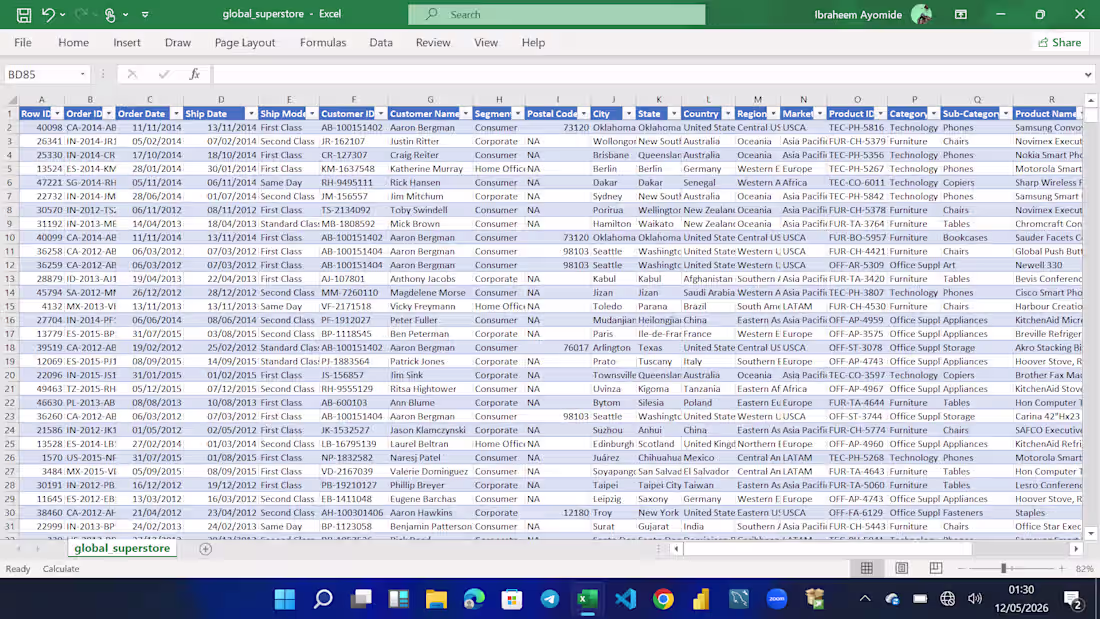Click Calculate in the status bar
This screenshot has height=619, width=1100.
[61, 568]
